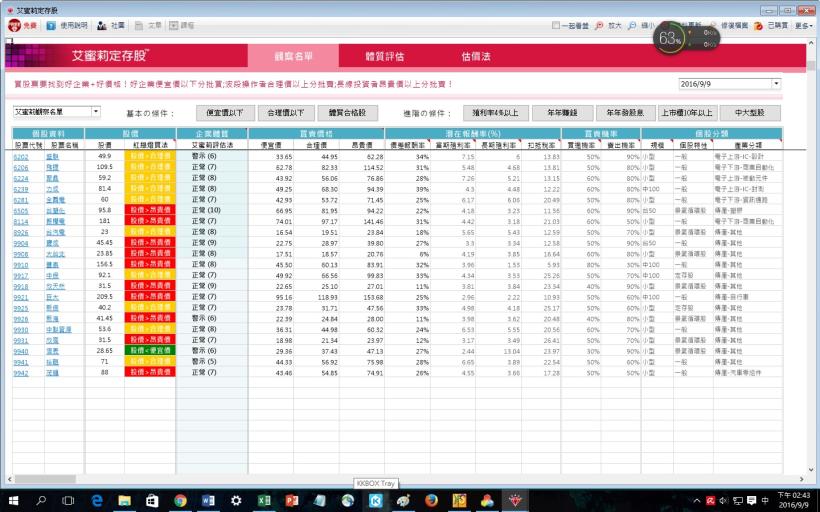This screenshot has width=820, height=512.
Task: Switch to the 估價法 tab
Action: (x=476, y=56)
